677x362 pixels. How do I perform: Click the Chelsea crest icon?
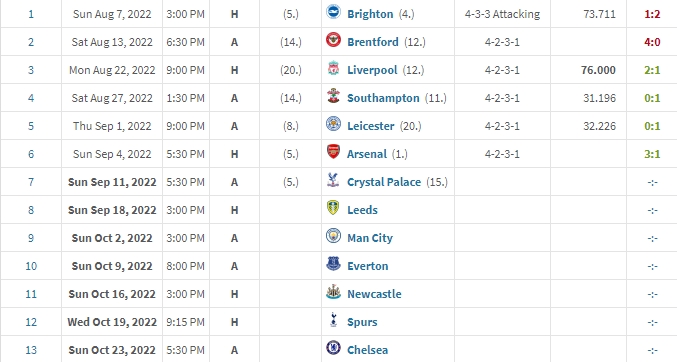(333, 348)
